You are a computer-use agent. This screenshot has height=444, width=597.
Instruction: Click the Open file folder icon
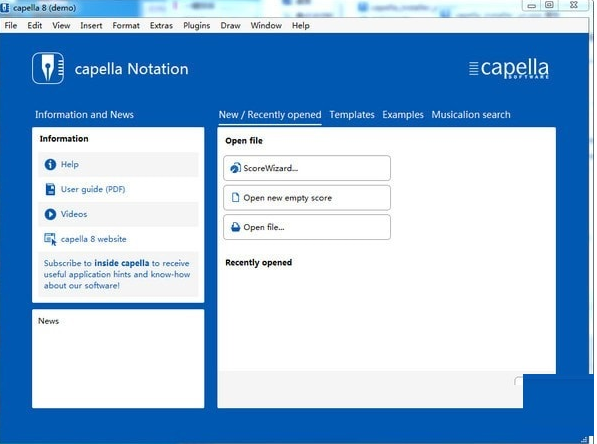coord(236,227)
